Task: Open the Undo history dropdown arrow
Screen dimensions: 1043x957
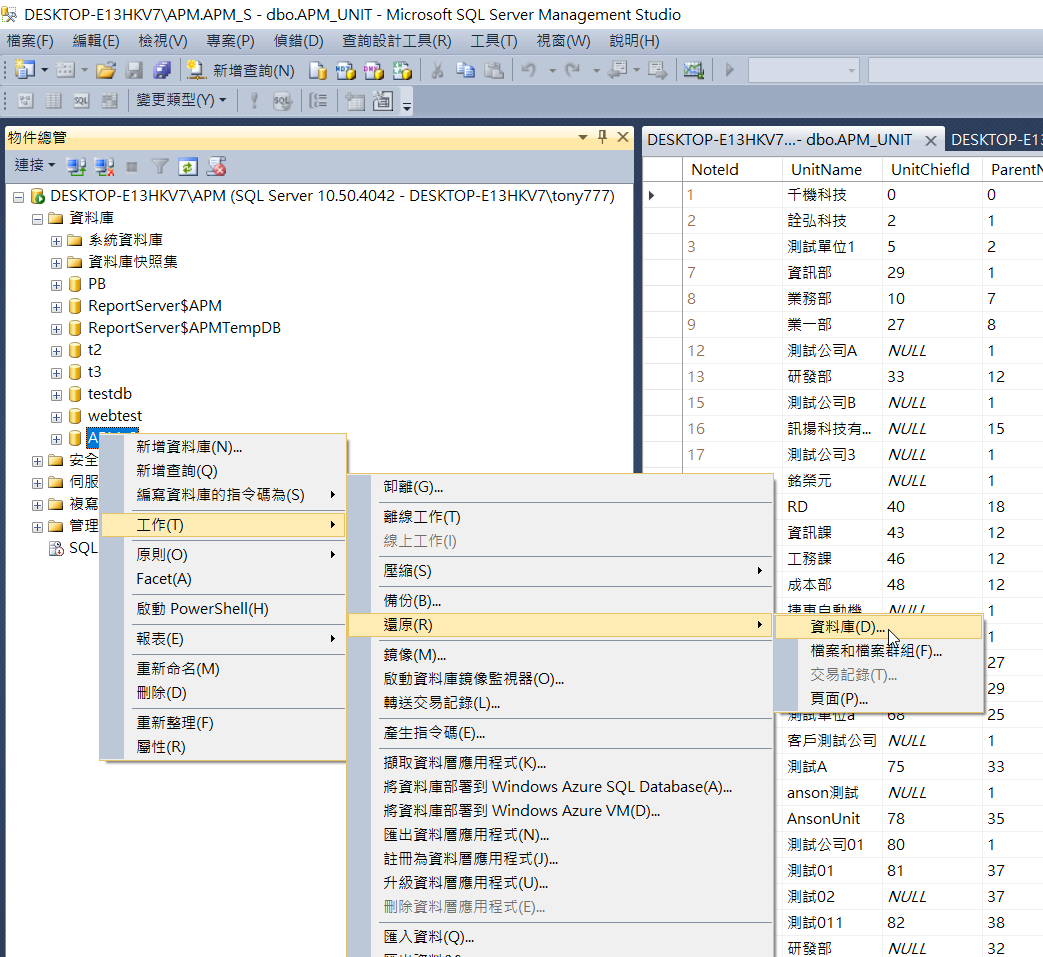Action: point(551,70)
